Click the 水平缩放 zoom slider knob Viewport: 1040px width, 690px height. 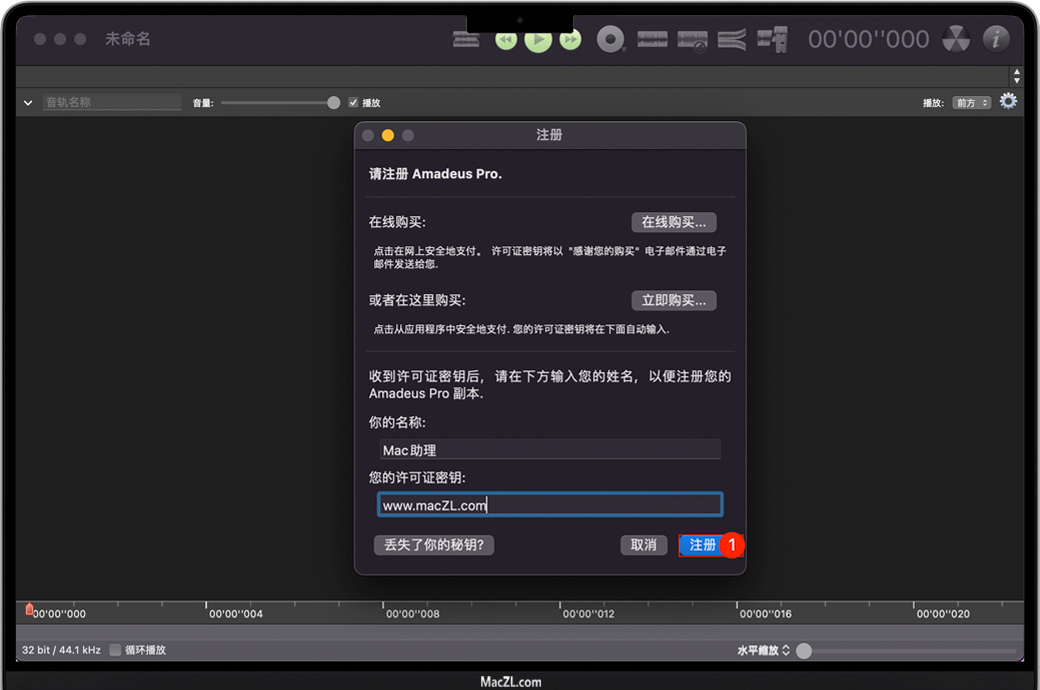pos(804,651)
